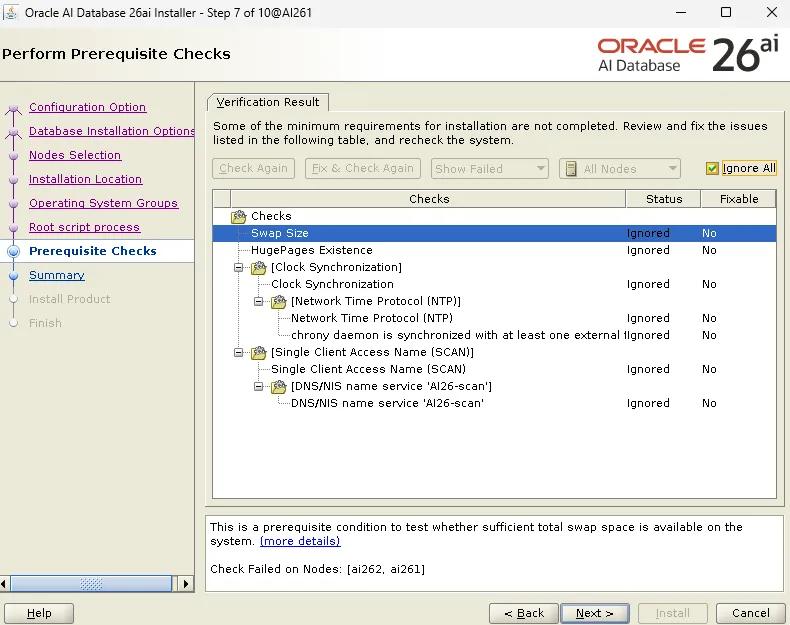The width and height of the screenshot is (790, 625).
Task: Click the server node icon in All Nodes dropdown
Action: click(x=571, y=169)
